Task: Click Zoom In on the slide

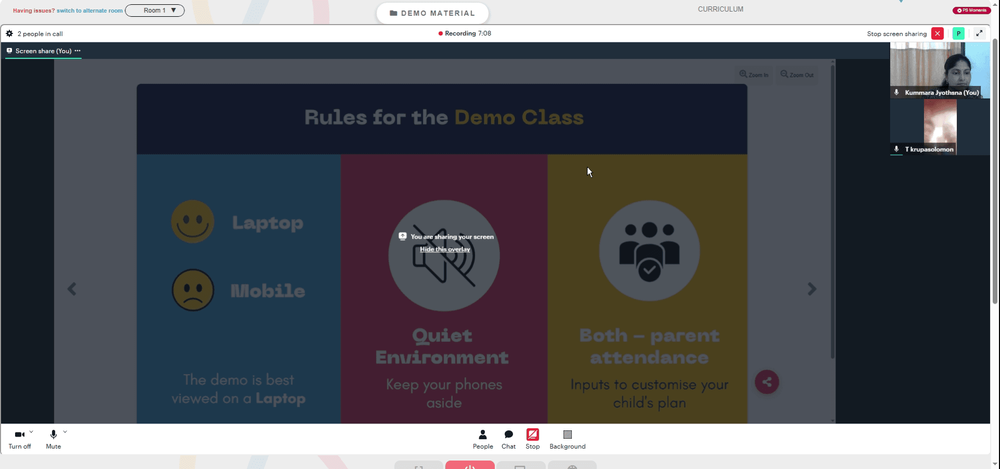Action: 753,75
